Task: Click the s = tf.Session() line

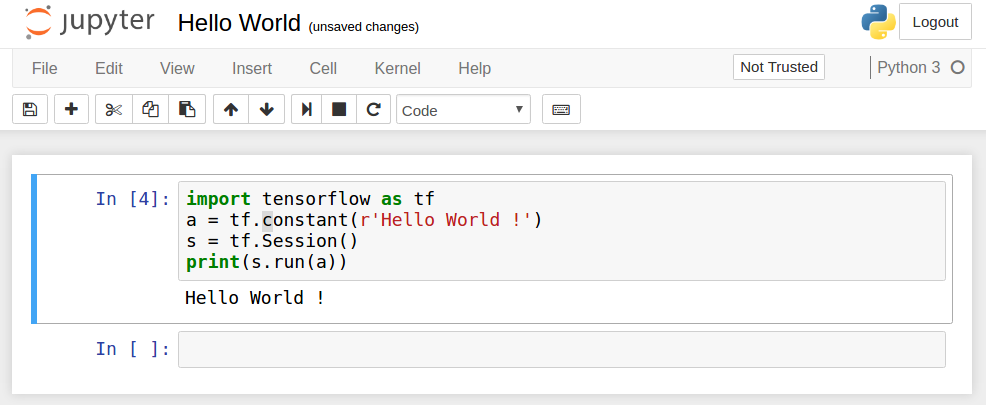Action: tap(272, 241)
